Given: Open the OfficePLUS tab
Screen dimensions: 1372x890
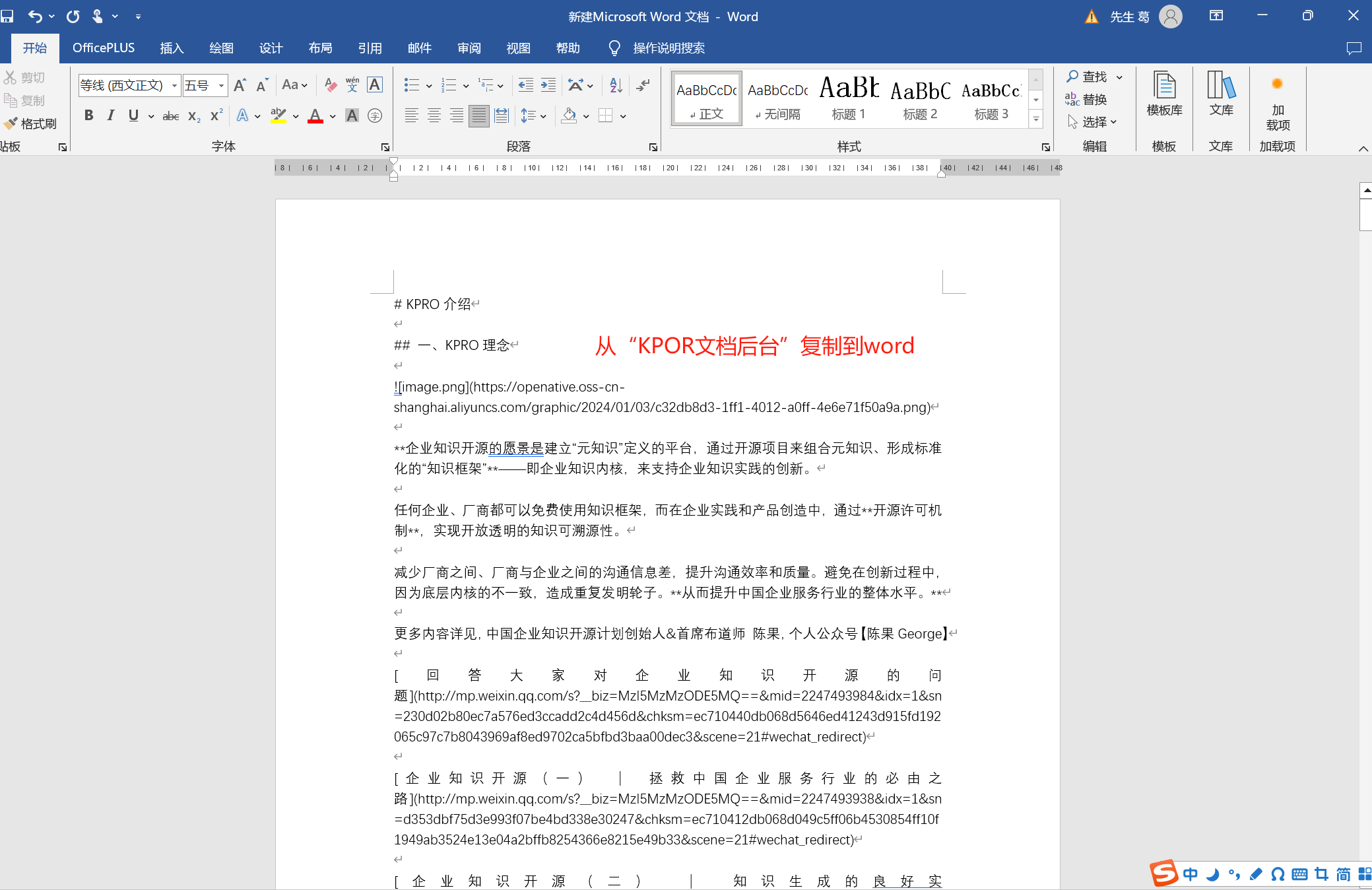Looking at the screenshot, I should click(104, 48).
